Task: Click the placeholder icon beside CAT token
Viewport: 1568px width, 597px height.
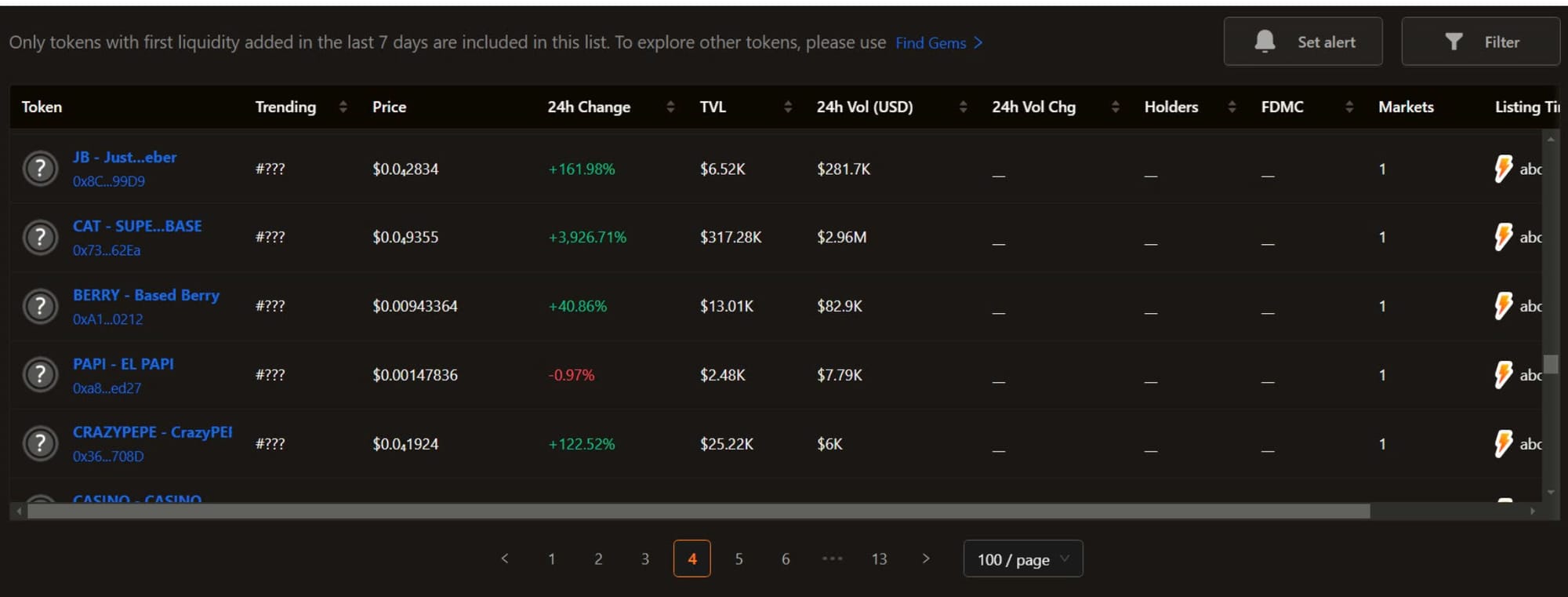Action: [x=40, y=237]
